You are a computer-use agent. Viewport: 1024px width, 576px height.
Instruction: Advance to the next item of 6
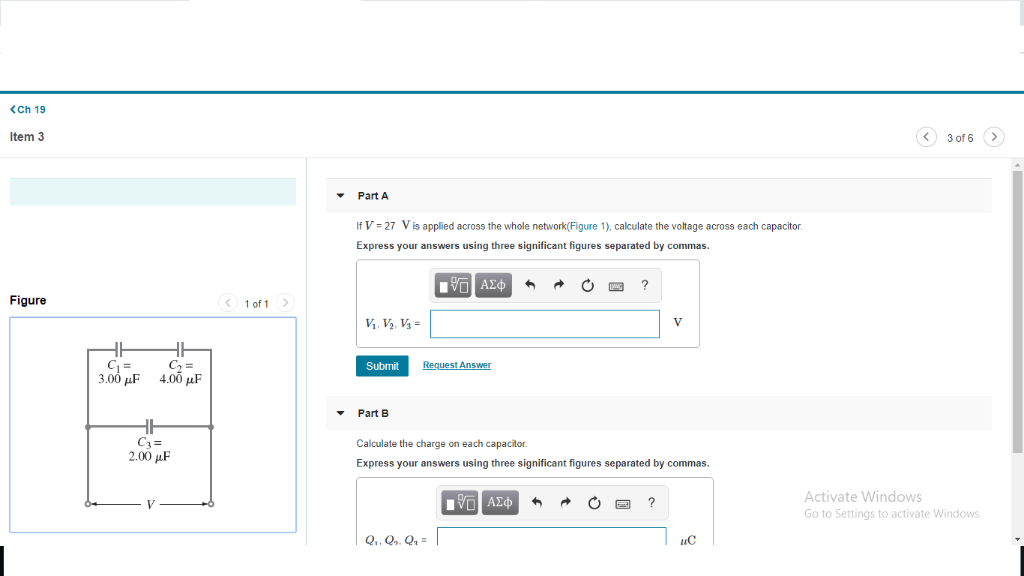[994, 136]
